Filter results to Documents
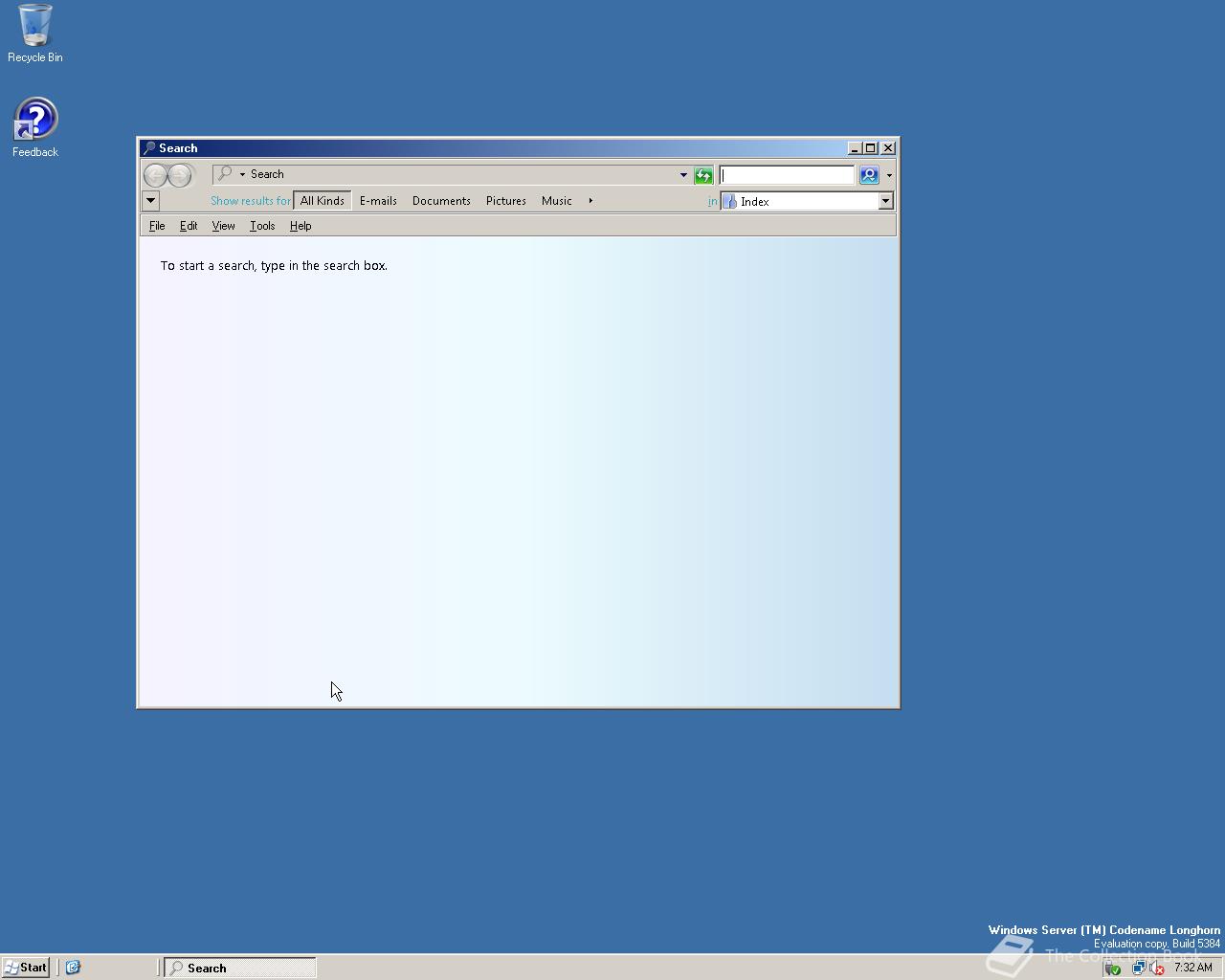Image resolution: width=1225 pixels, height=980 pixels. point(441,201)
